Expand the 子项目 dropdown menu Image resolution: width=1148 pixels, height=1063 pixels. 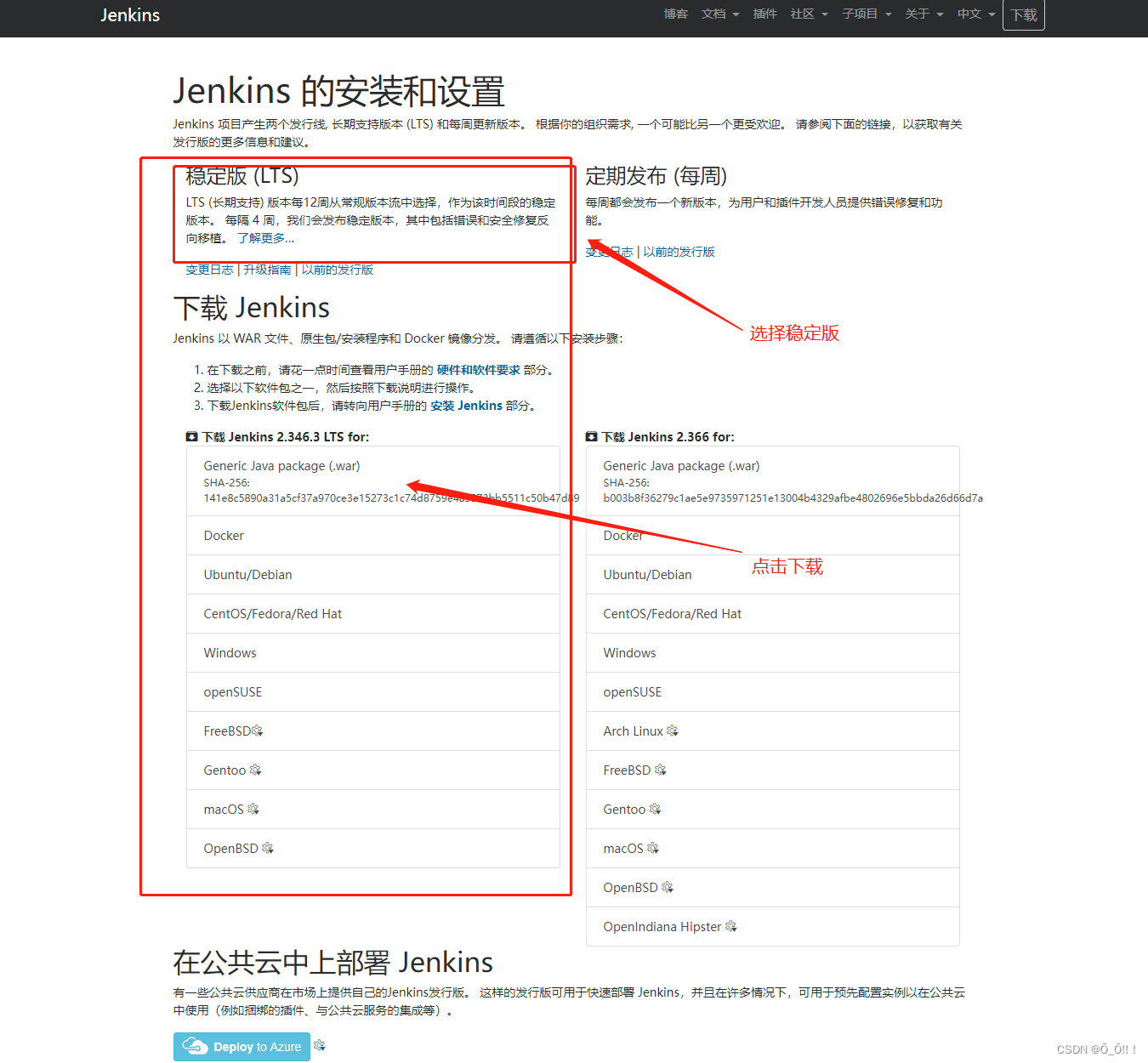867,14
